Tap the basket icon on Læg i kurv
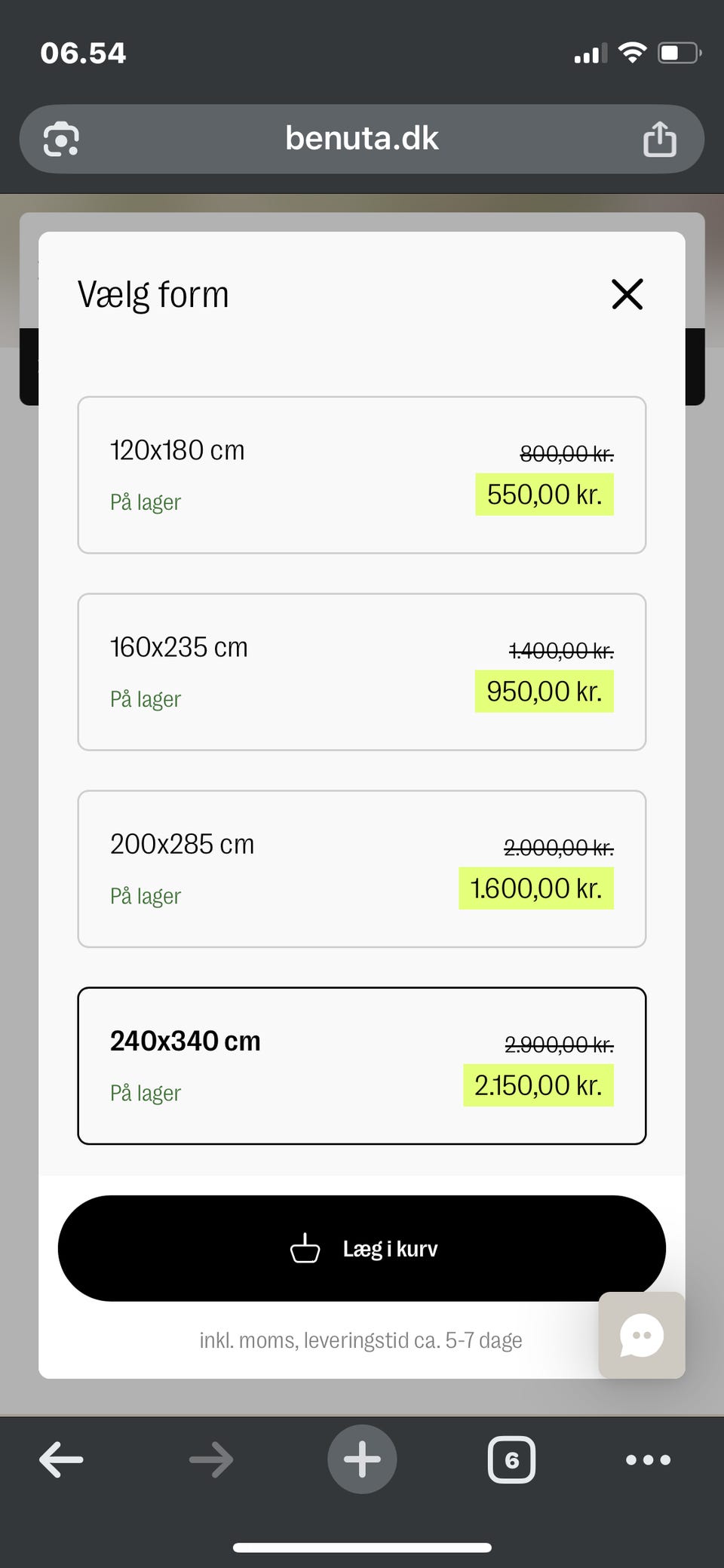724x1568 pixels. point(305,1248)
